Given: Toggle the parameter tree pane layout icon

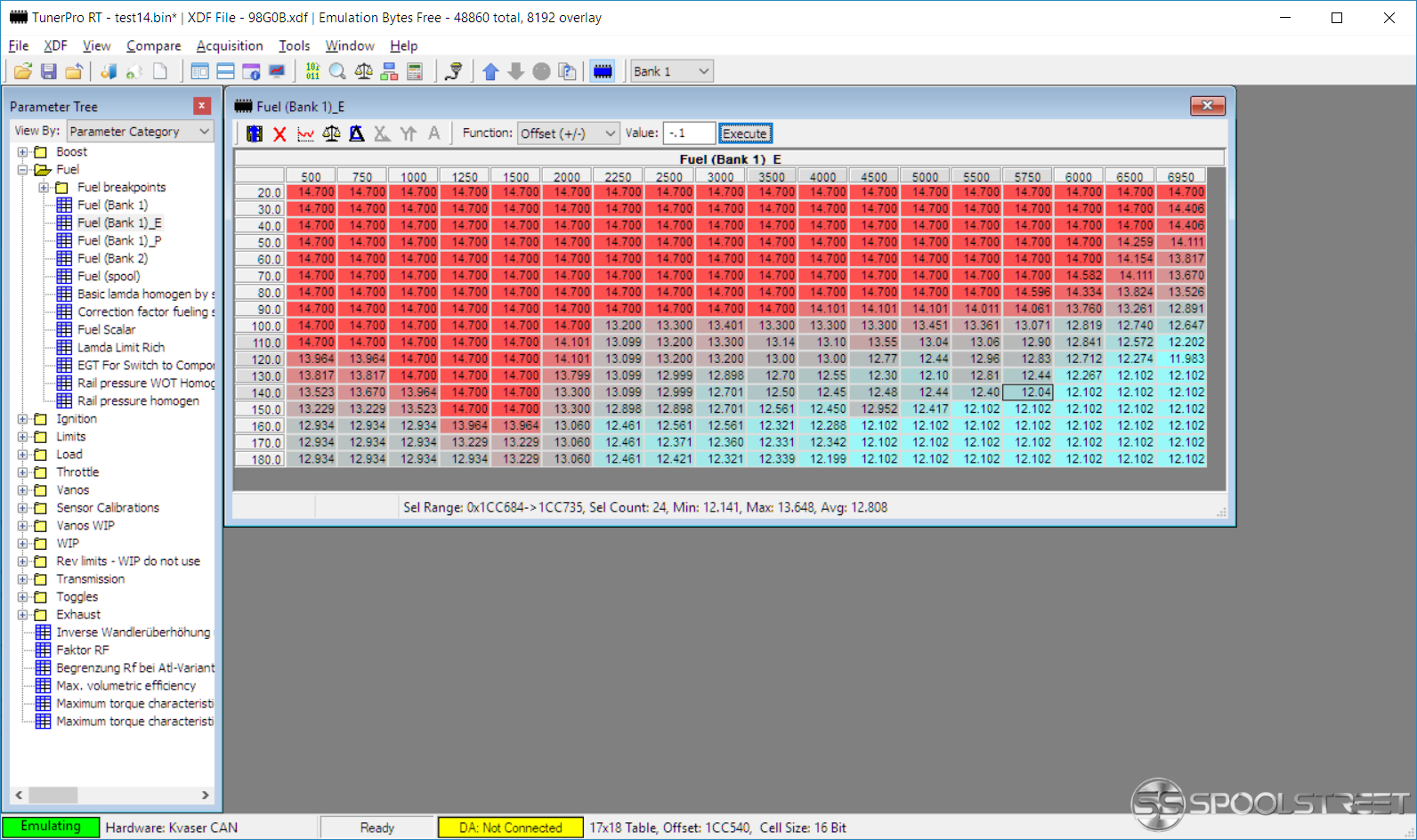Looking at the screenshot, I should coord(200,71).
